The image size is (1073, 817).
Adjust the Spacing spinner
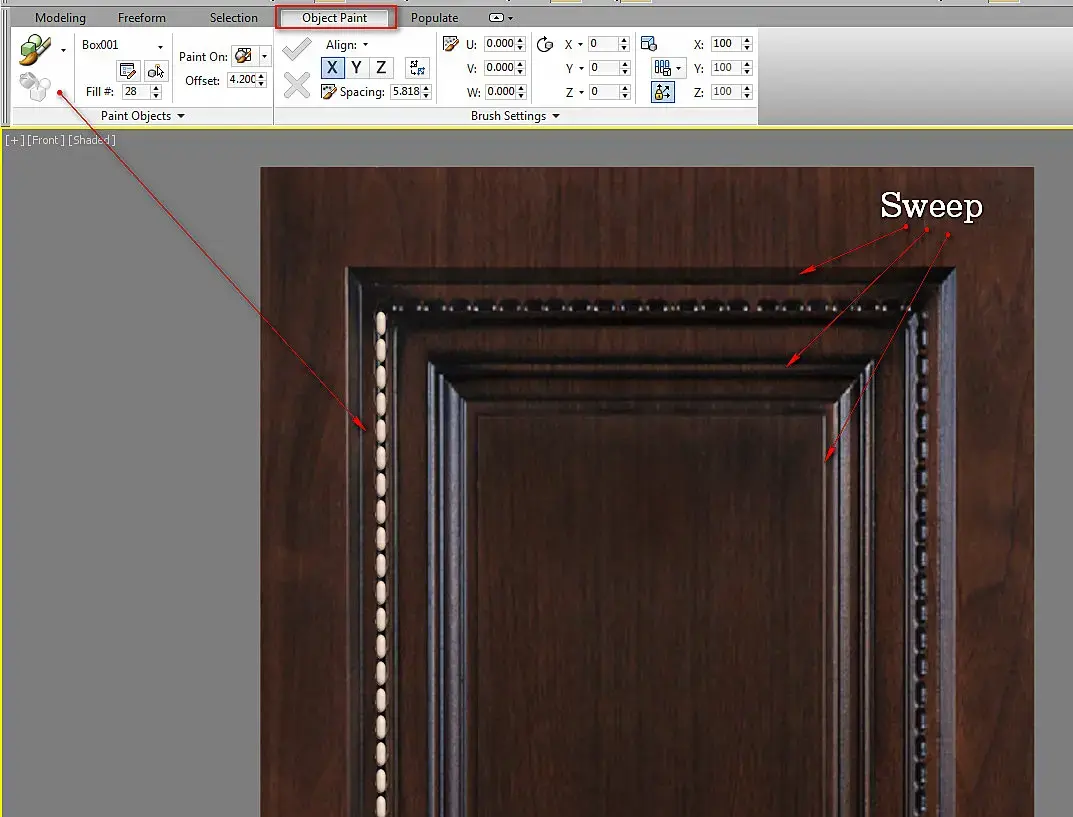coord(426,92)
